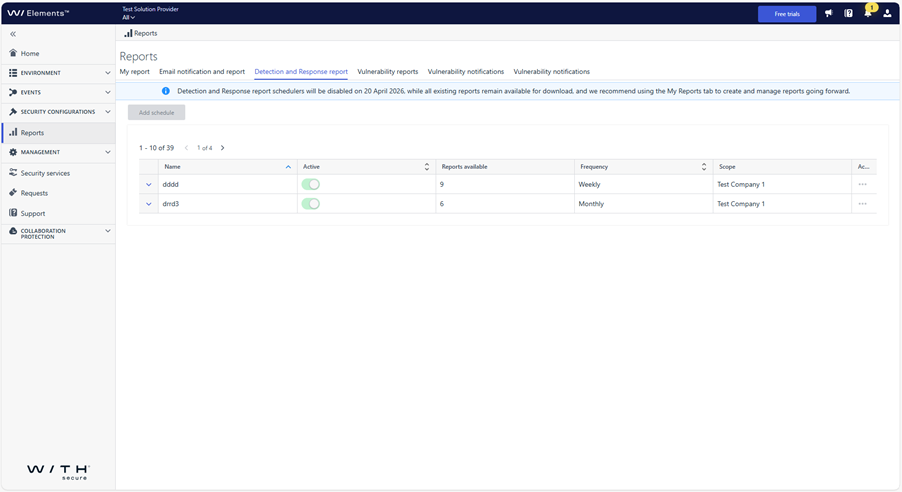Click the '1 - 10 of 39' pagination text
This screenshot has height=492, width=902.
pos(156,148)
